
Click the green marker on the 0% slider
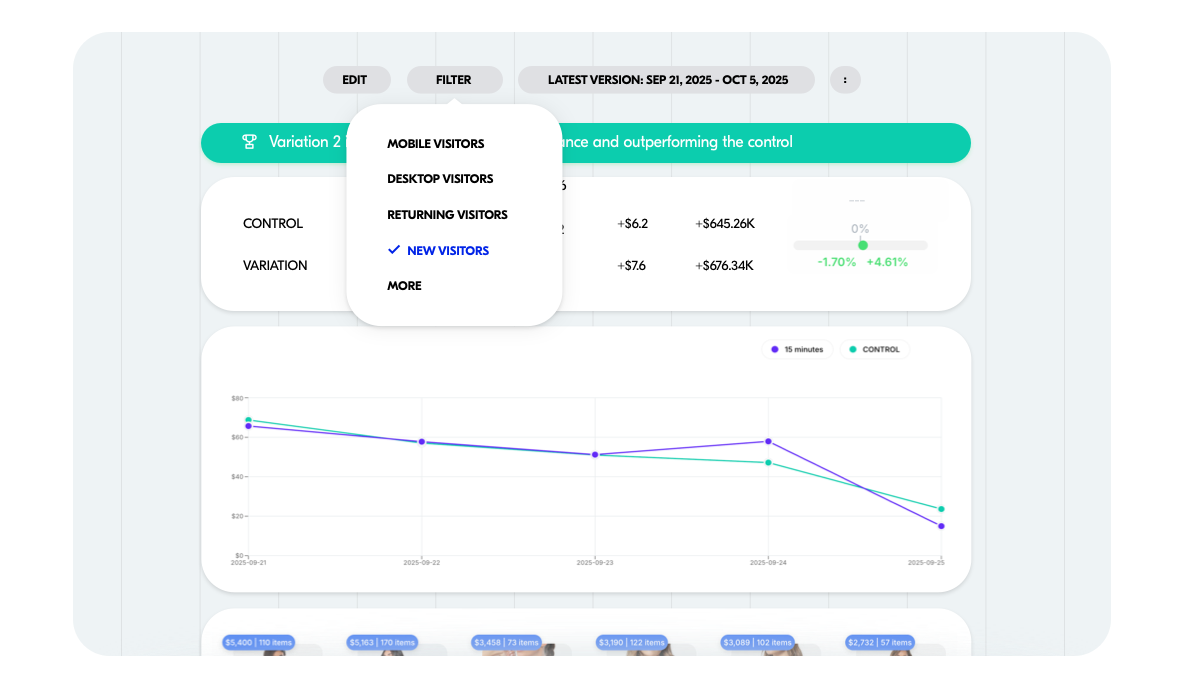[x=863, y=245]
